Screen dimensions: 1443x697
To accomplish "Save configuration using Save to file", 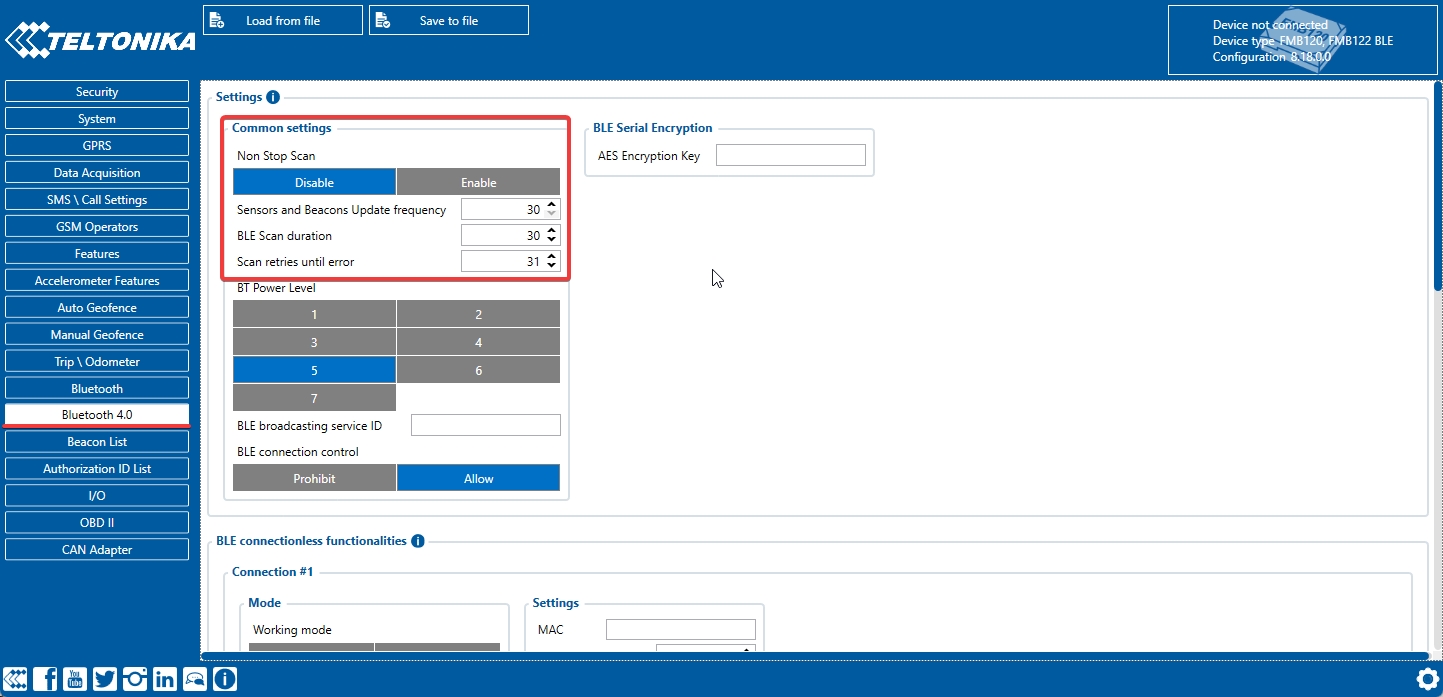I will click(448, 19).
